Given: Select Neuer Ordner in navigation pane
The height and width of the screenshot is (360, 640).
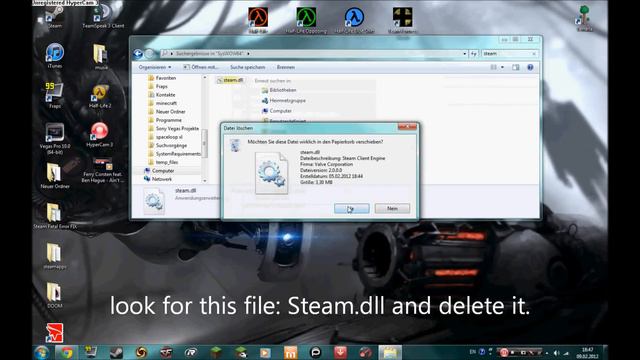Looking at the screenshot, I should 167,111.
